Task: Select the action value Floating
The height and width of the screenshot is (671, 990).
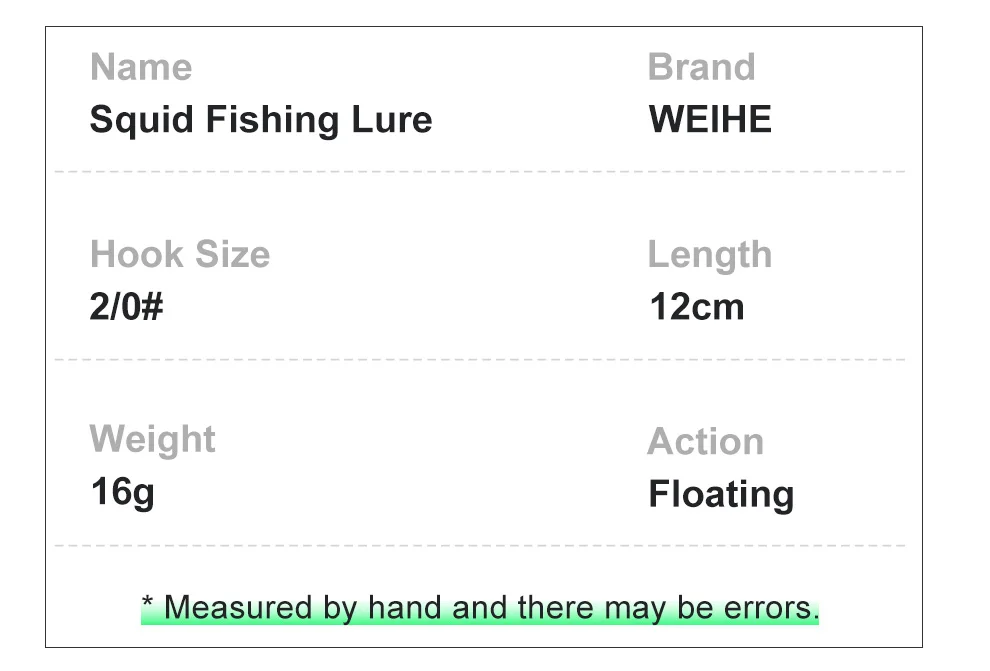Action: pos(721,494)
